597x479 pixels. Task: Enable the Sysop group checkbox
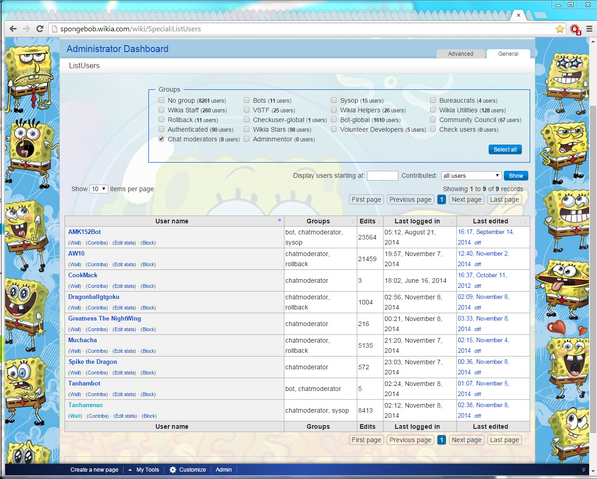pos(334,100)
